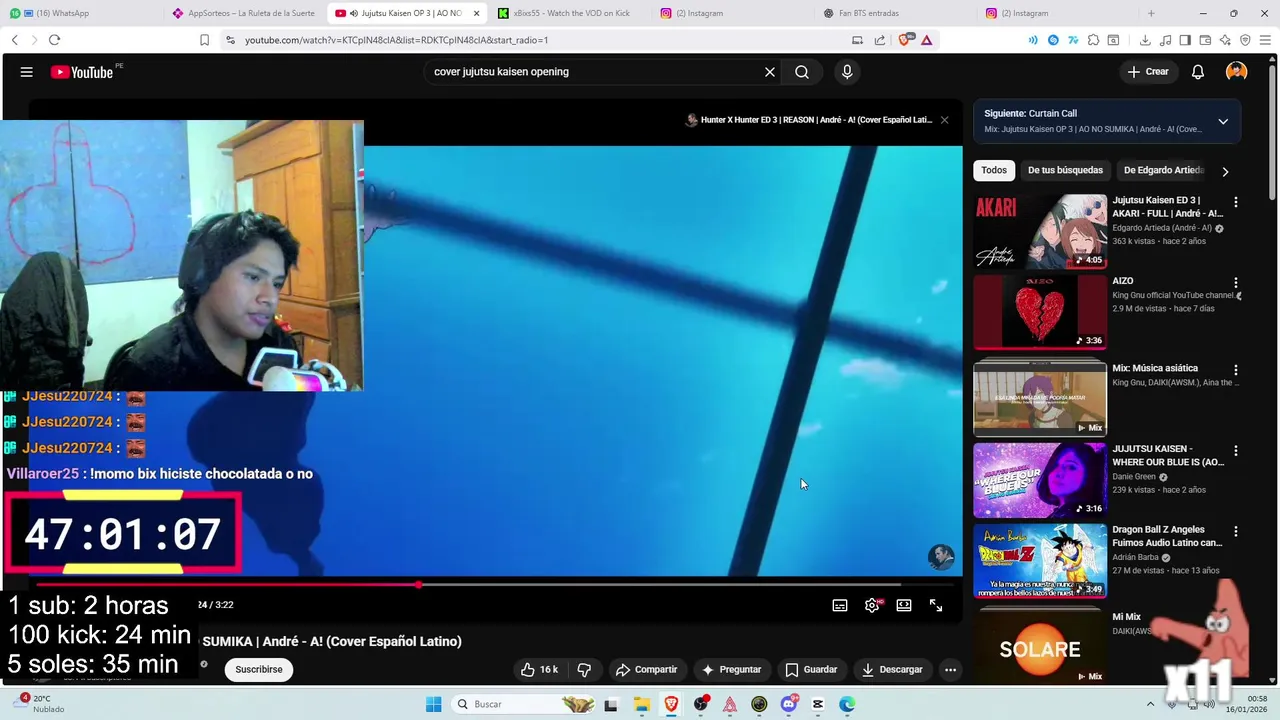This screenshot has width=1280, height=720.
Task: Switch to xBixs55 Kick VOD tab
Action: (x=568, y=13)
